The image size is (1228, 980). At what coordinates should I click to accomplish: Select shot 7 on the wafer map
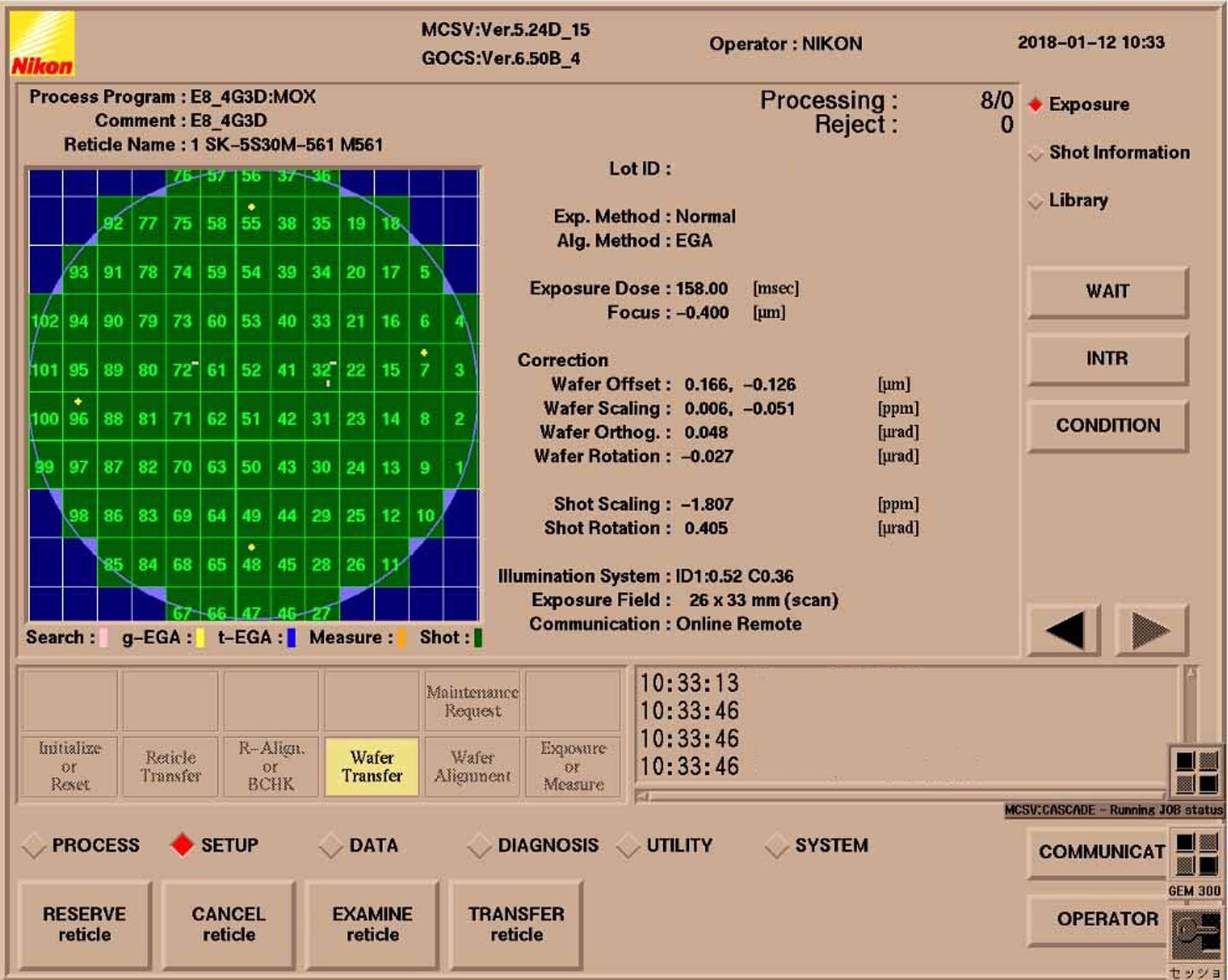[425, 368]
